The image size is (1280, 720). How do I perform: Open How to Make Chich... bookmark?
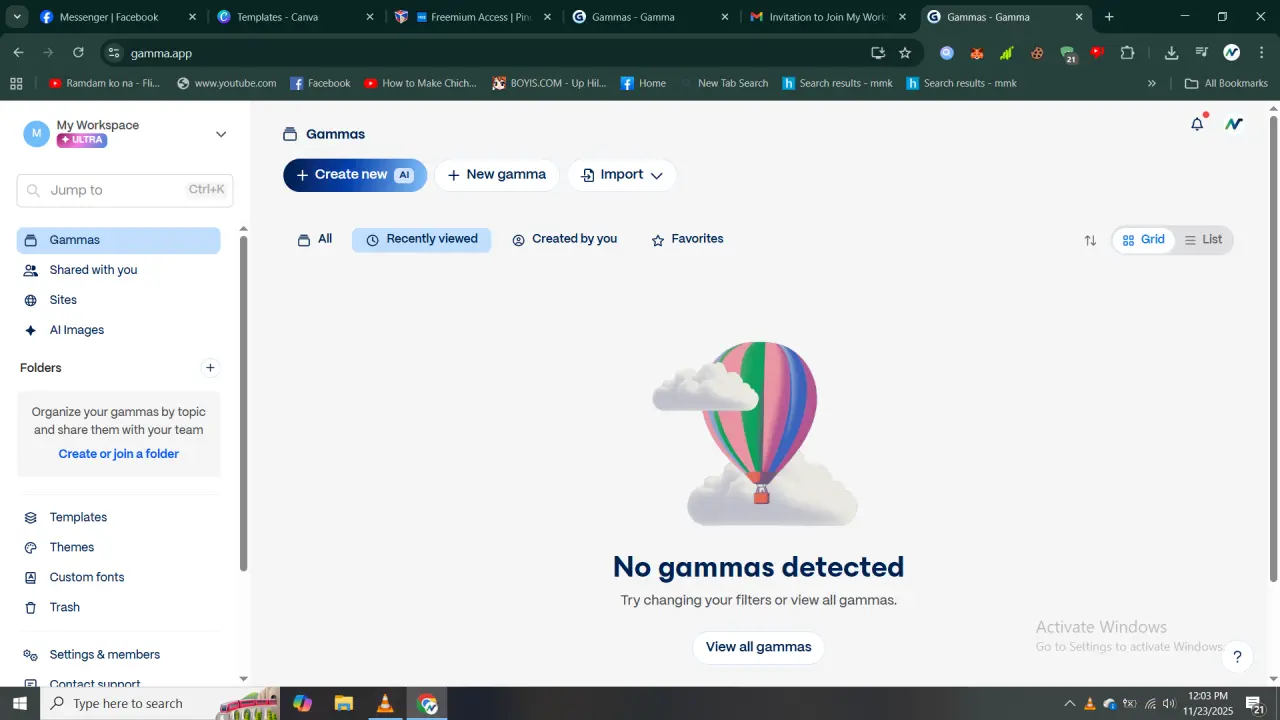[420, 83]
